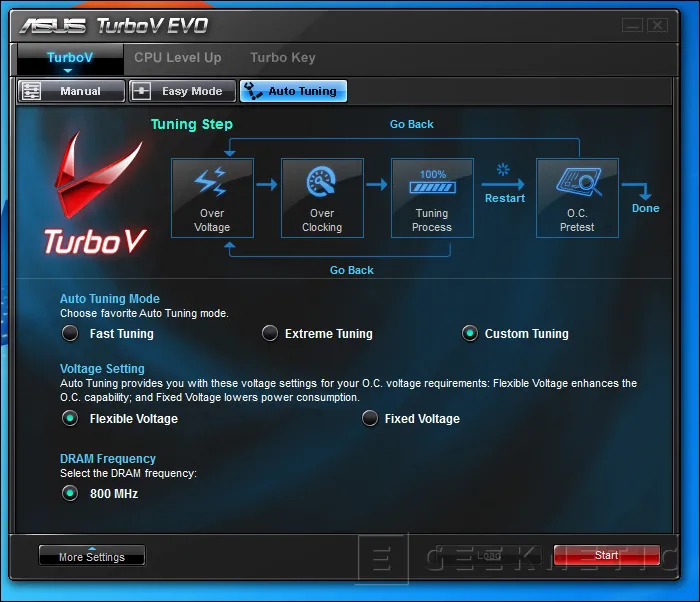Select Fast Tuning mode

tap(70, 333)
